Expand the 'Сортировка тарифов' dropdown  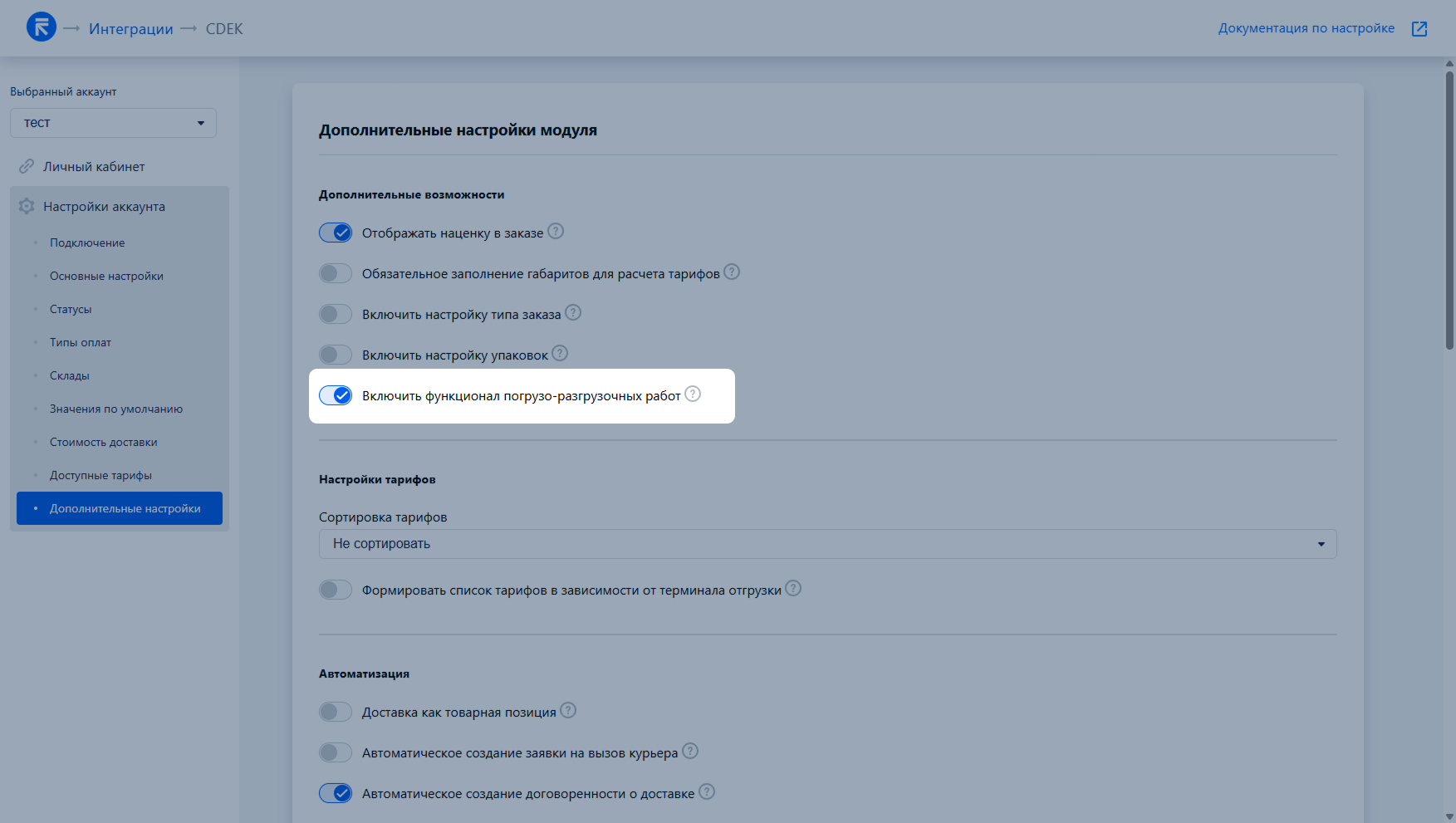pos(827,544)
